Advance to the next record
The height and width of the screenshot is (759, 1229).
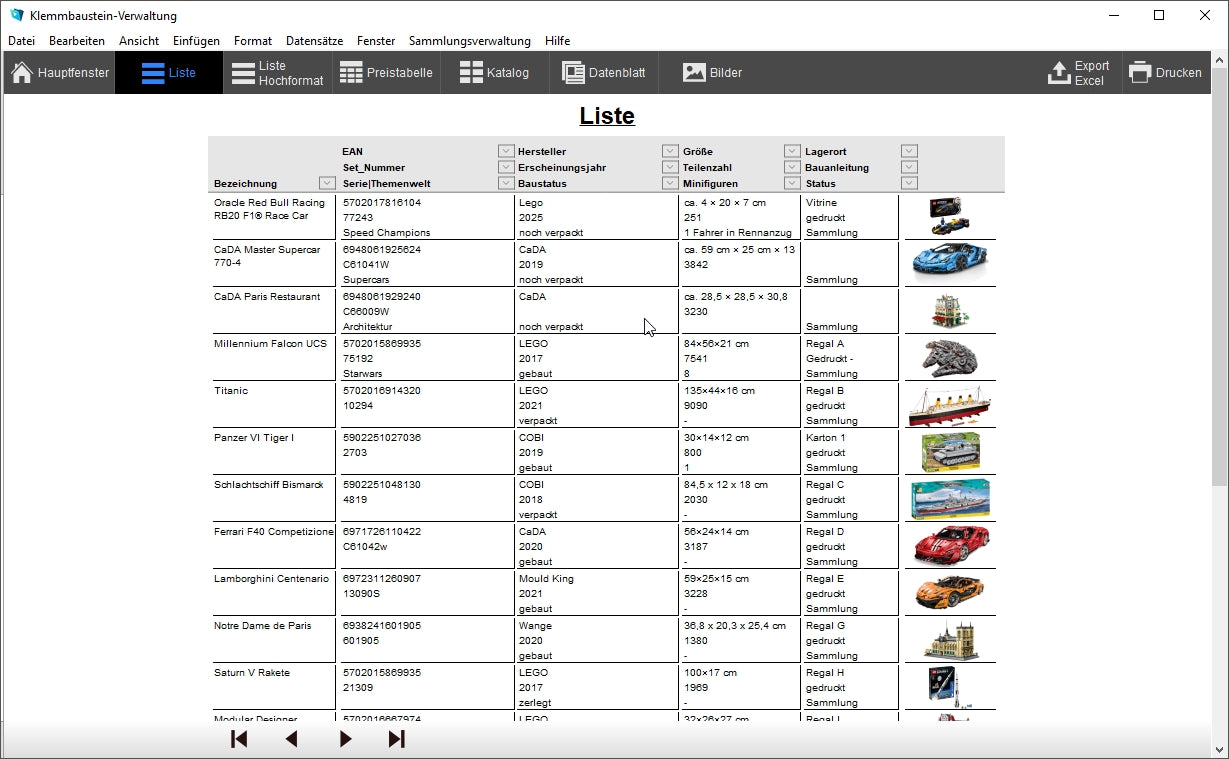[345, 739]
